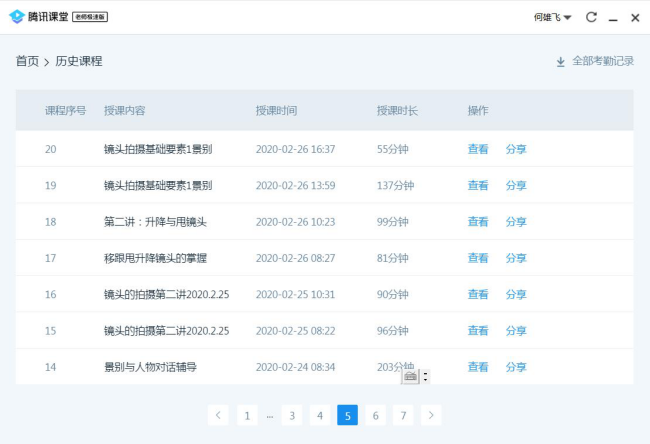
Task: Open 全部考勤记录 attendance records link
Action: point(602,61)
